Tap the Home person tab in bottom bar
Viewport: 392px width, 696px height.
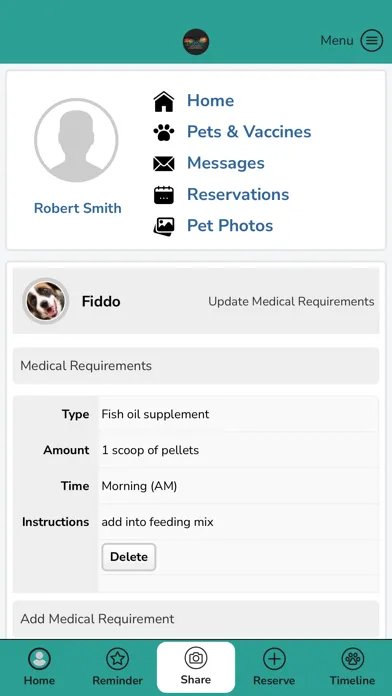tap(39, 667)
